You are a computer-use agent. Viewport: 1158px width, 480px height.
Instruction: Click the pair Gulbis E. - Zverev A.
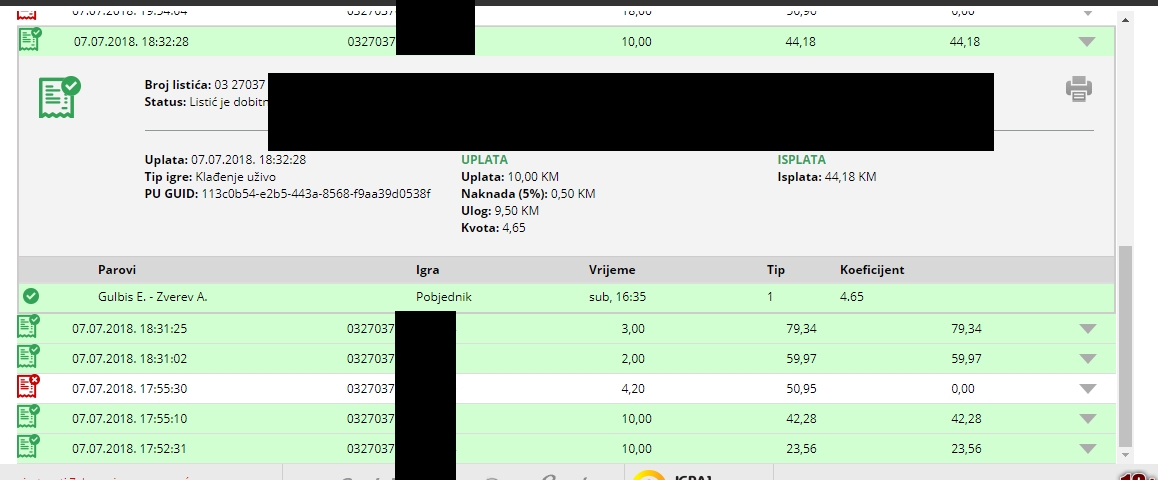[x=153, y=297]
